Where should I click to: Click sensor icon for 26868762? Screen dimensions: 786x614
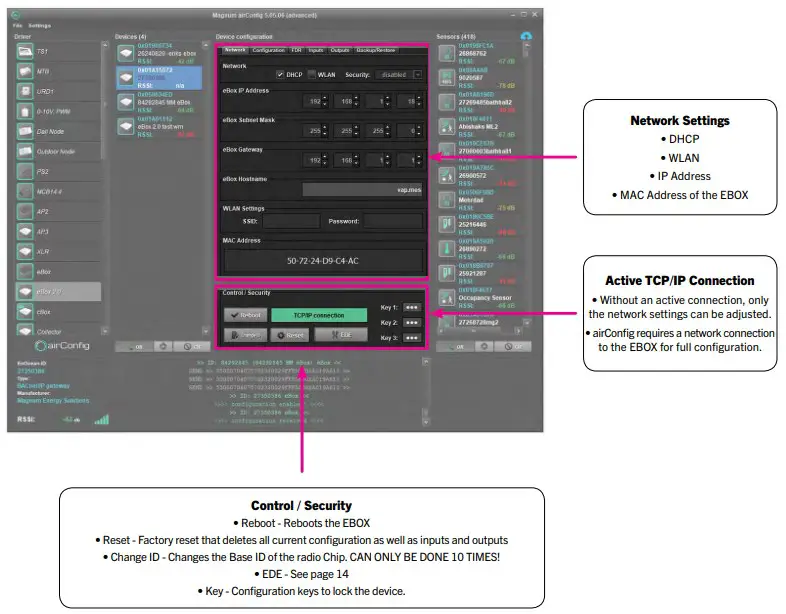tap(447, 53)
